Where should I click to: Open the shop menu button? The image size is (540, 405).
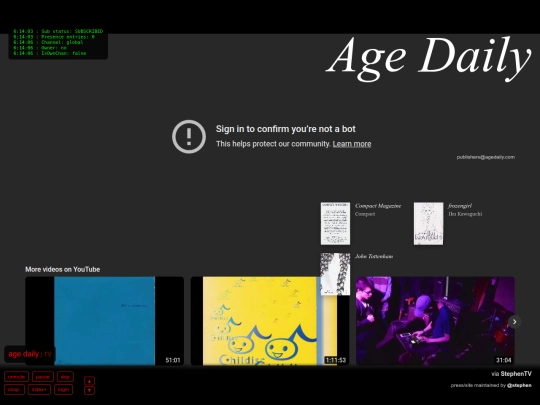click(14, 390)
